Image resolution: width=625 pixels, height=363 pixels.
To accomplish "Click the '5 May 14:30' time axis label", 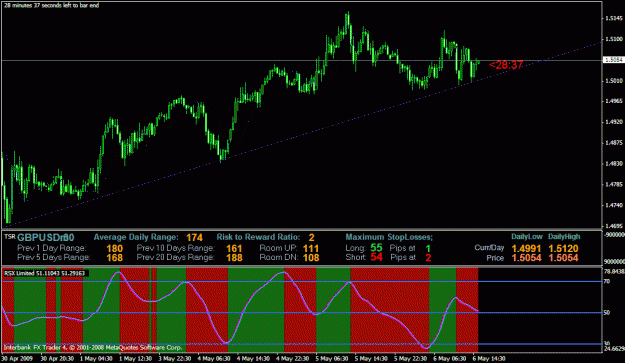I will click(x=371, y=358).
